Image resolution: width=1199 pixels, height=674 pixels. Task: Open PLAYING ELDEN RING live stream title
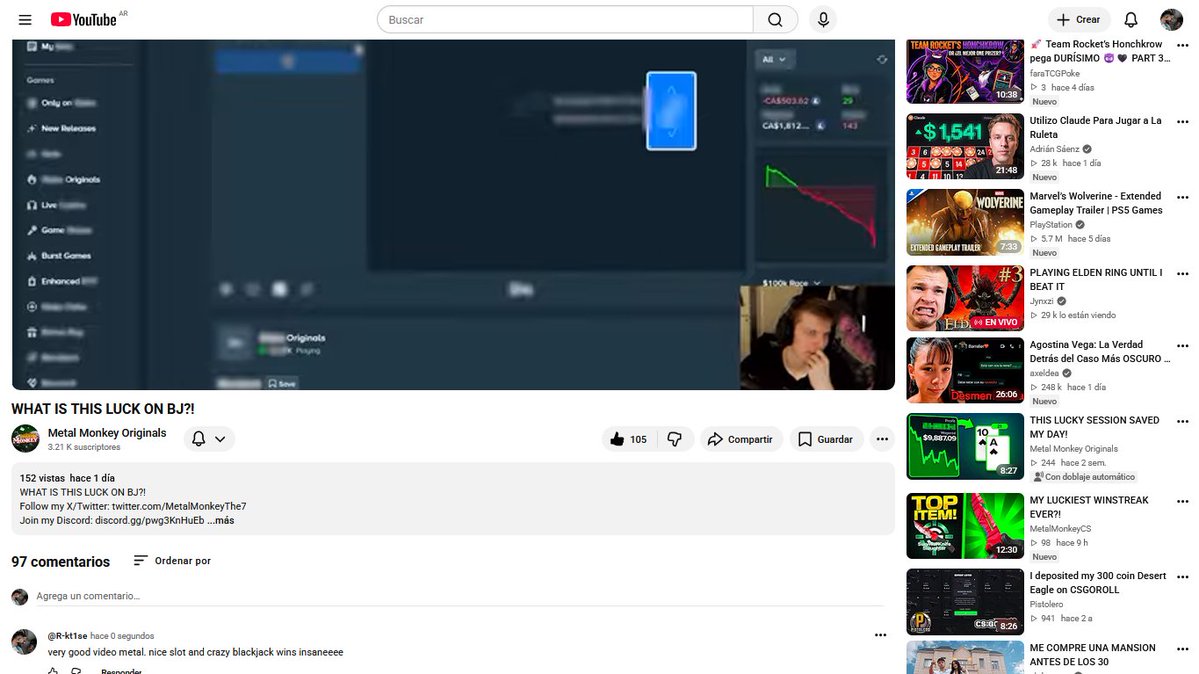pyautogui.click(x=1096, y=279)
